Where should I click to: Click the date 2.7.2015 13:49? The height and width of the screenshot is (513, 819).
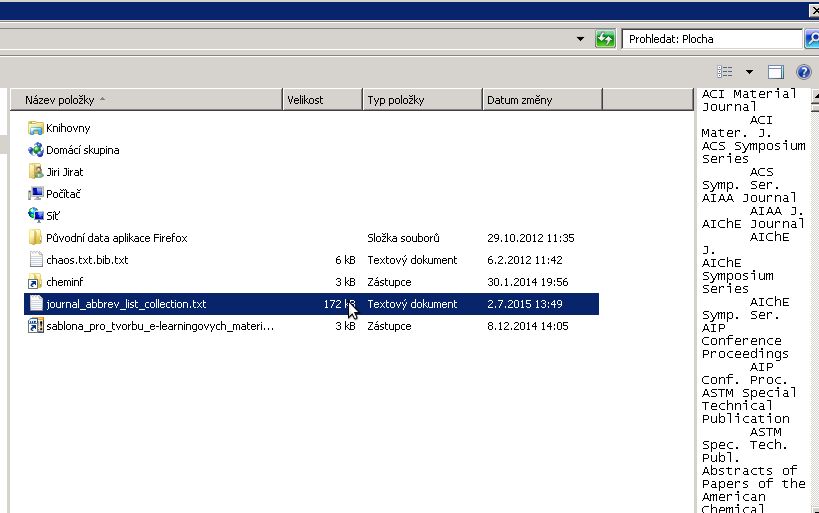pyautogui.click(x=524, y=304)
